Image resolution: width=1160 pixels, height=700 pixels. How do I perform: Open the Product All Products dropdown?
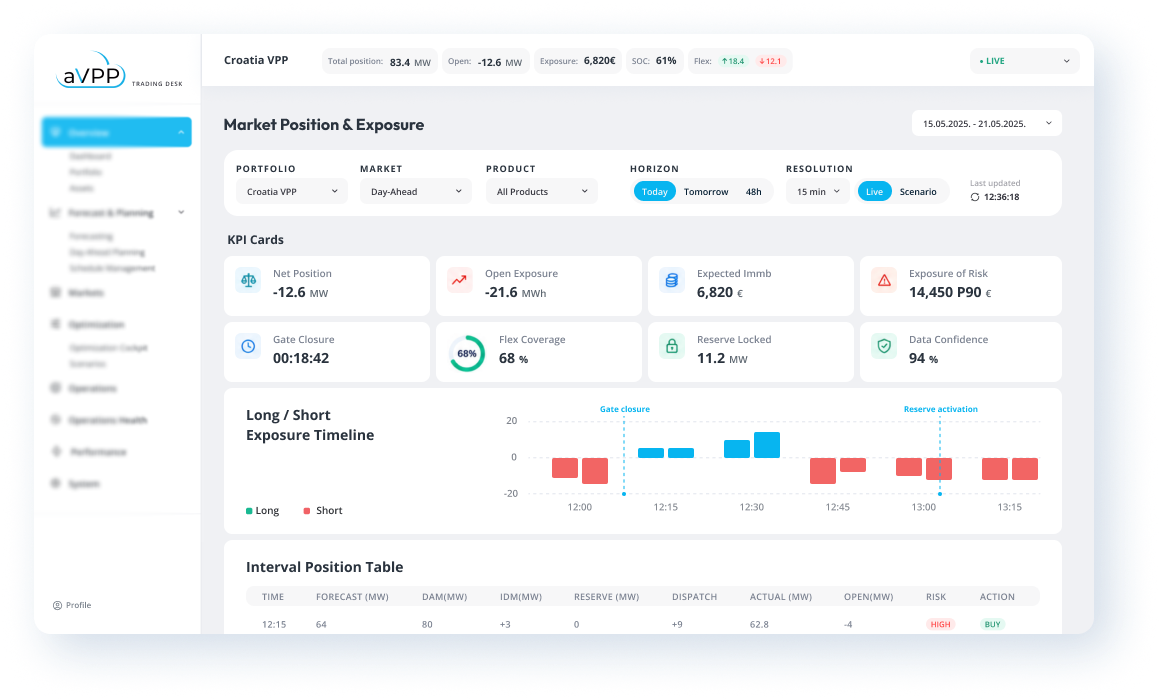pyautogui.click(x=542, y=192)
